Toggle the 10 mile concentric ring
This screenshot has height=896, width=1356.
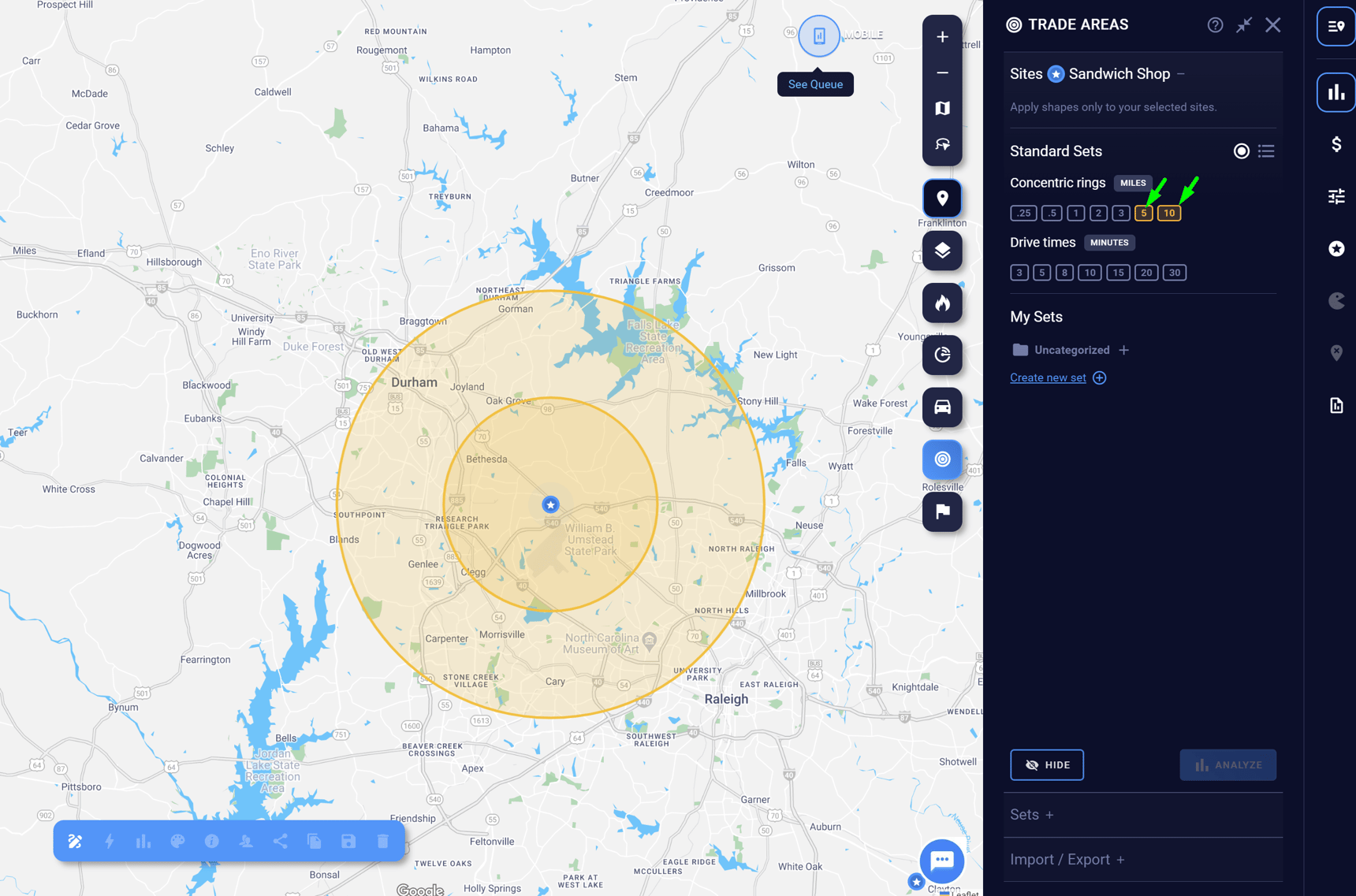tap(1169, 213)
